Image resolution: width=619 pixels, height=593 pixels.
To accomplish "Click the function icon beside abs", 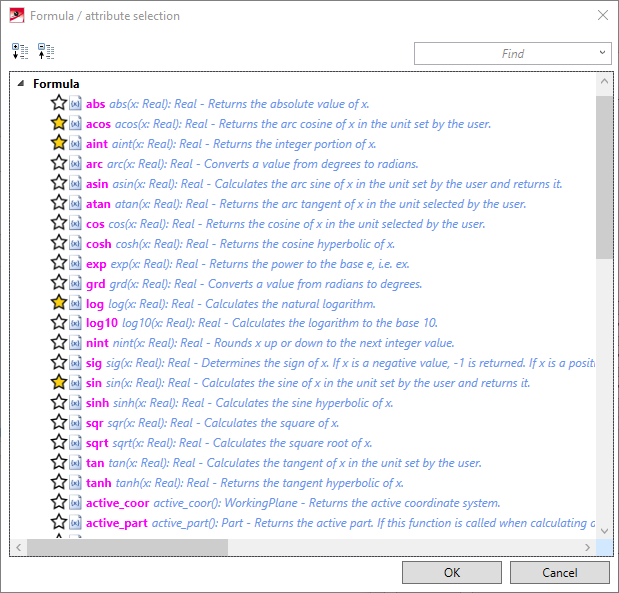I will click(x=75, y=103).
